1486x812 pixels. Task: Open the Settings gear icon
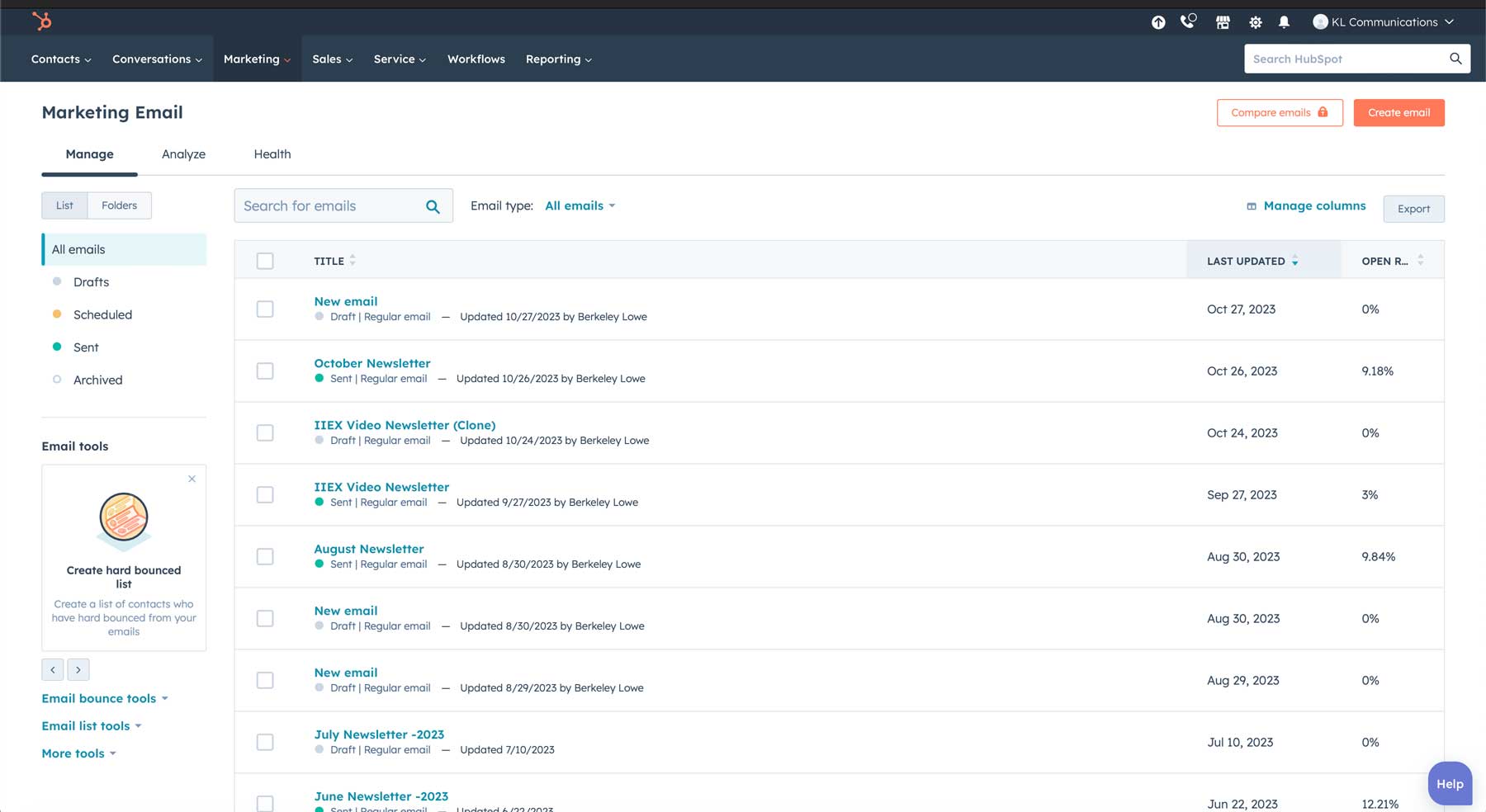pyautogui.click(x=1254, y=22)
